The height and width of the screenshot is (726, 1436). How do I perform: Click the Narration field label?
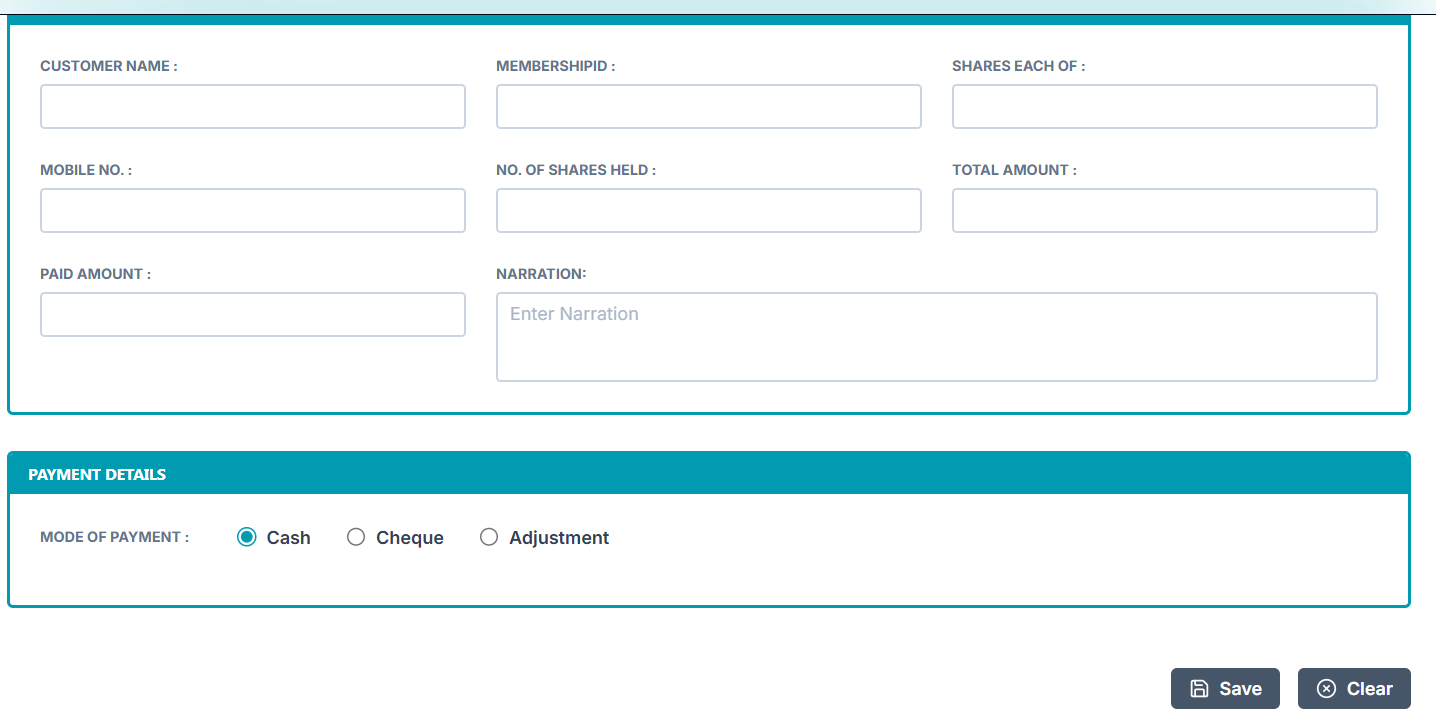pos(541,273)
